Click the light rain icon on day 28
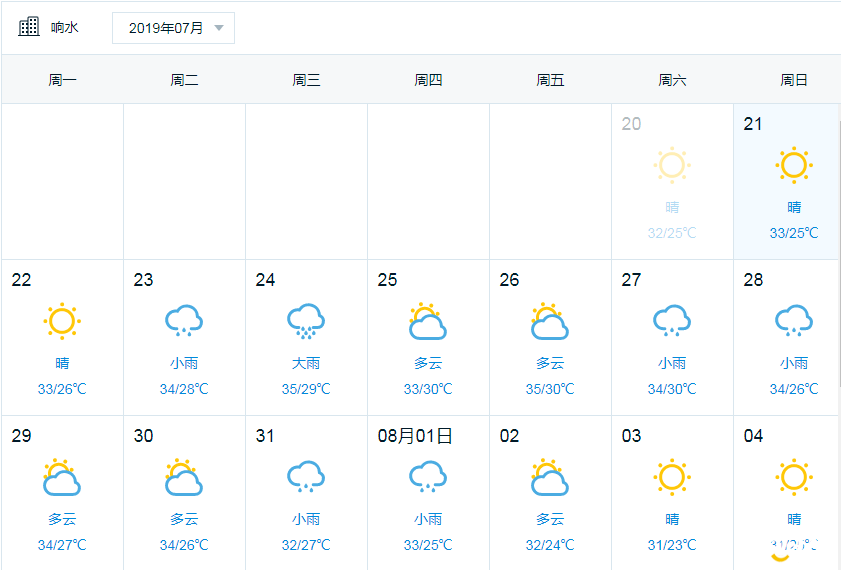 click(794, 321)
